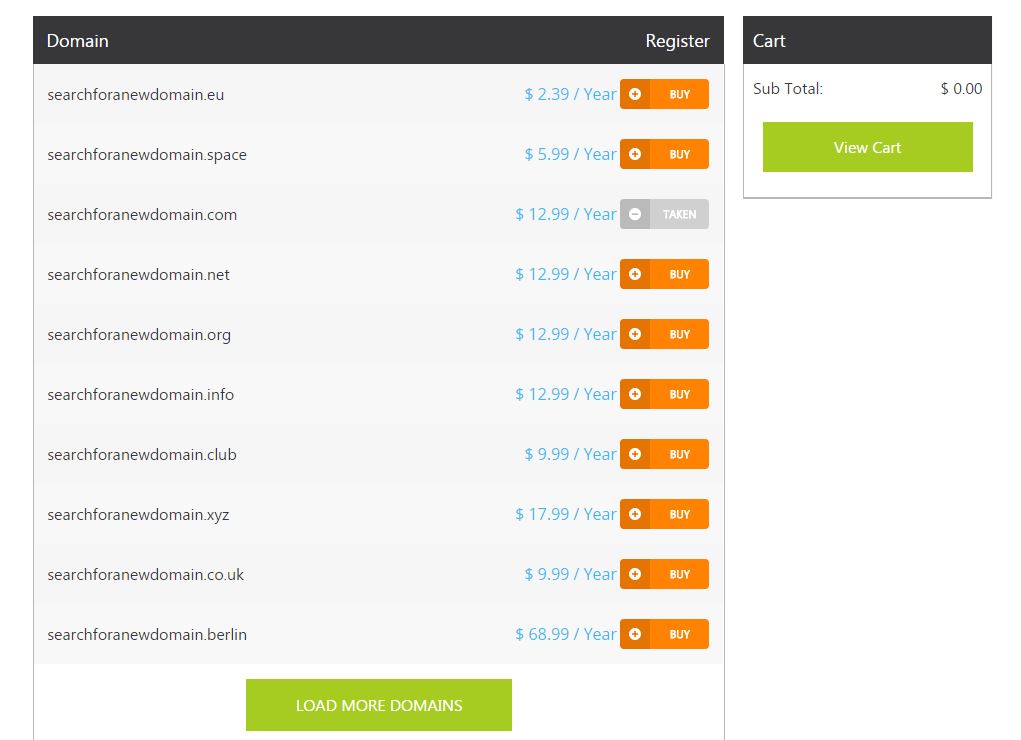
Task: Click the Cart panel title
Action: click(769, 40)
